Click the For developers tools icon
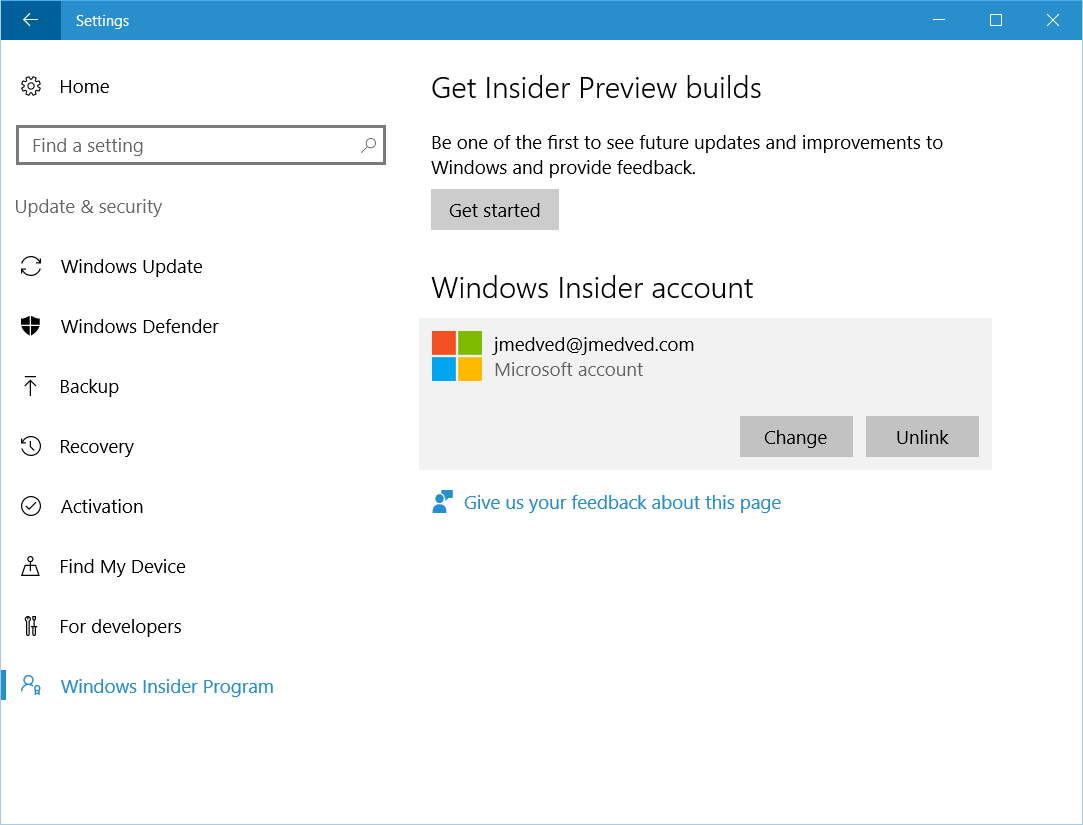This screenshot has width=1083, height=825. (x=31, y=627)
